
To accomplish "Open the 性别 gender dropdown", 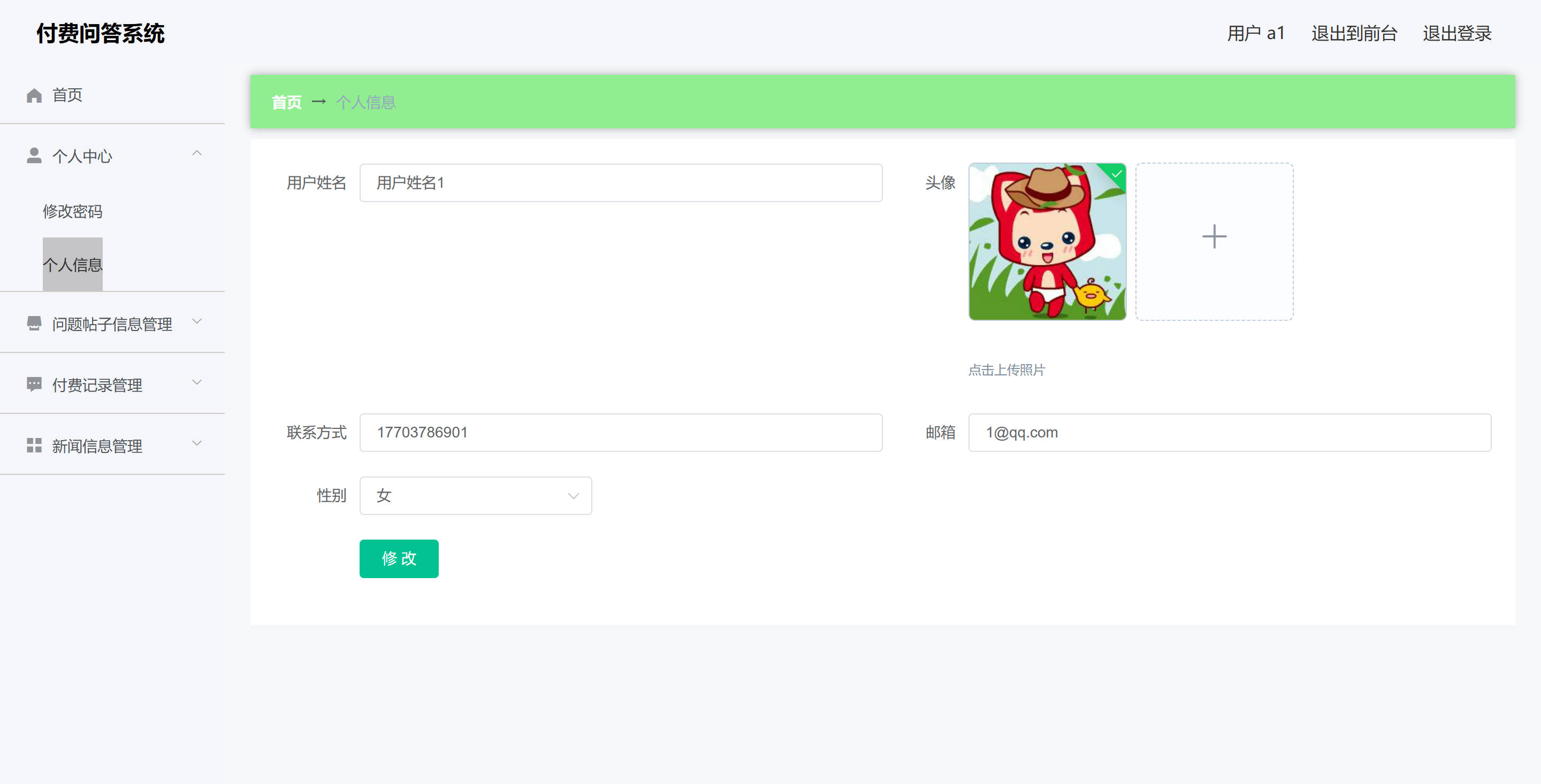I will click(x=475, y=496).
